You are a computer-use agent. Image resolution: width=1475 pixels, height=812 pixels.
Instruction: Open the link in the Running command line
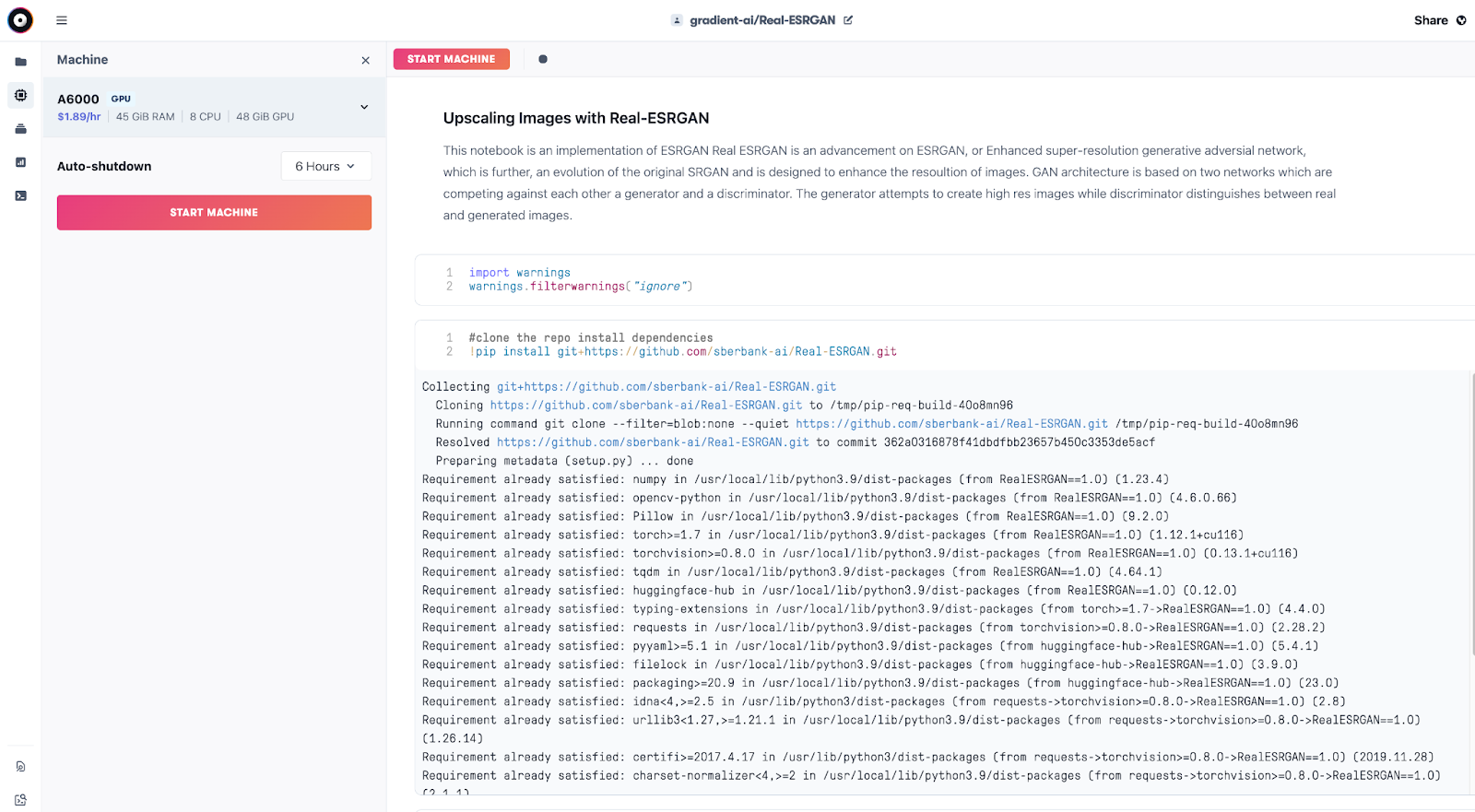coord(951,424)
